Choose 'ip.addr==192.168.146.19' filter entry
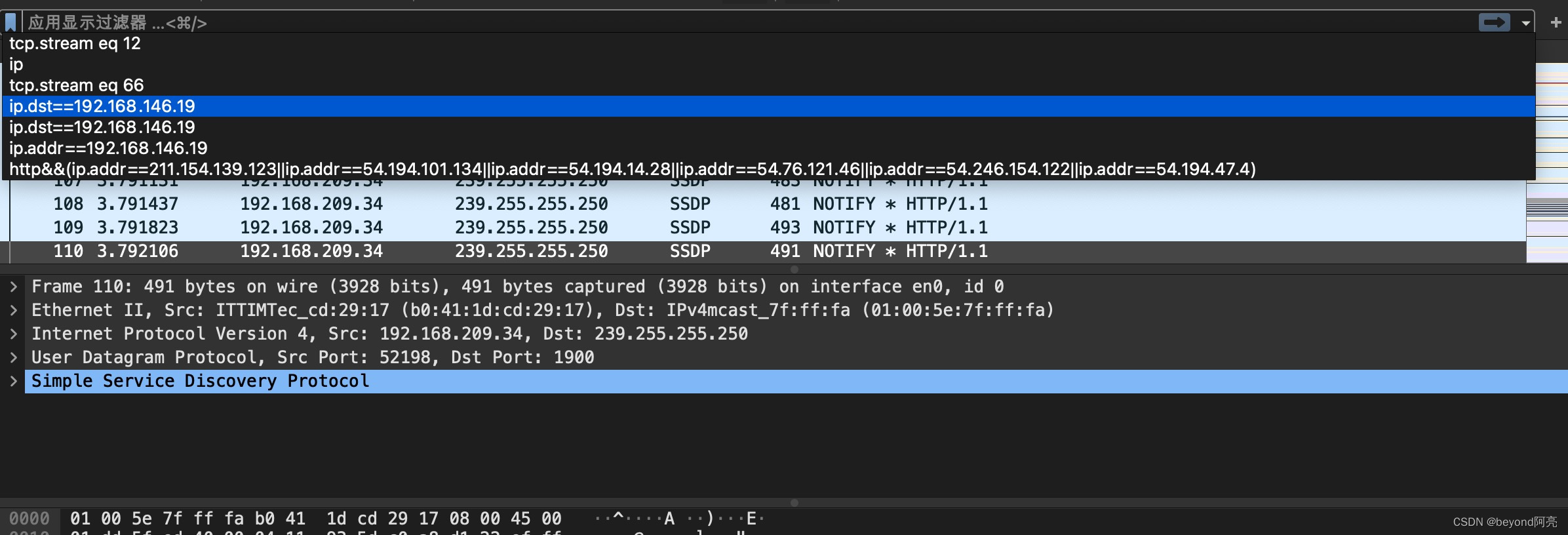This screenshot has height=535, width=1568. [x=769, y=148]
